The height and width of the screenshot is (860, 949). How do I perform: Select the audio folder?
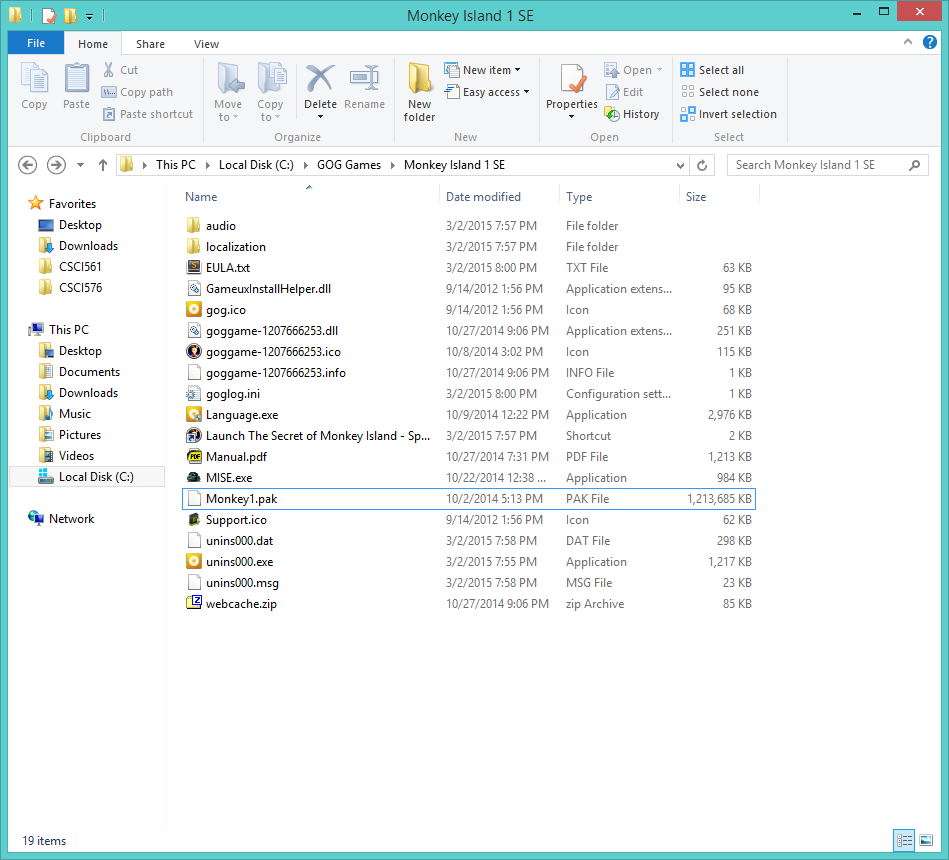(468, 226)
